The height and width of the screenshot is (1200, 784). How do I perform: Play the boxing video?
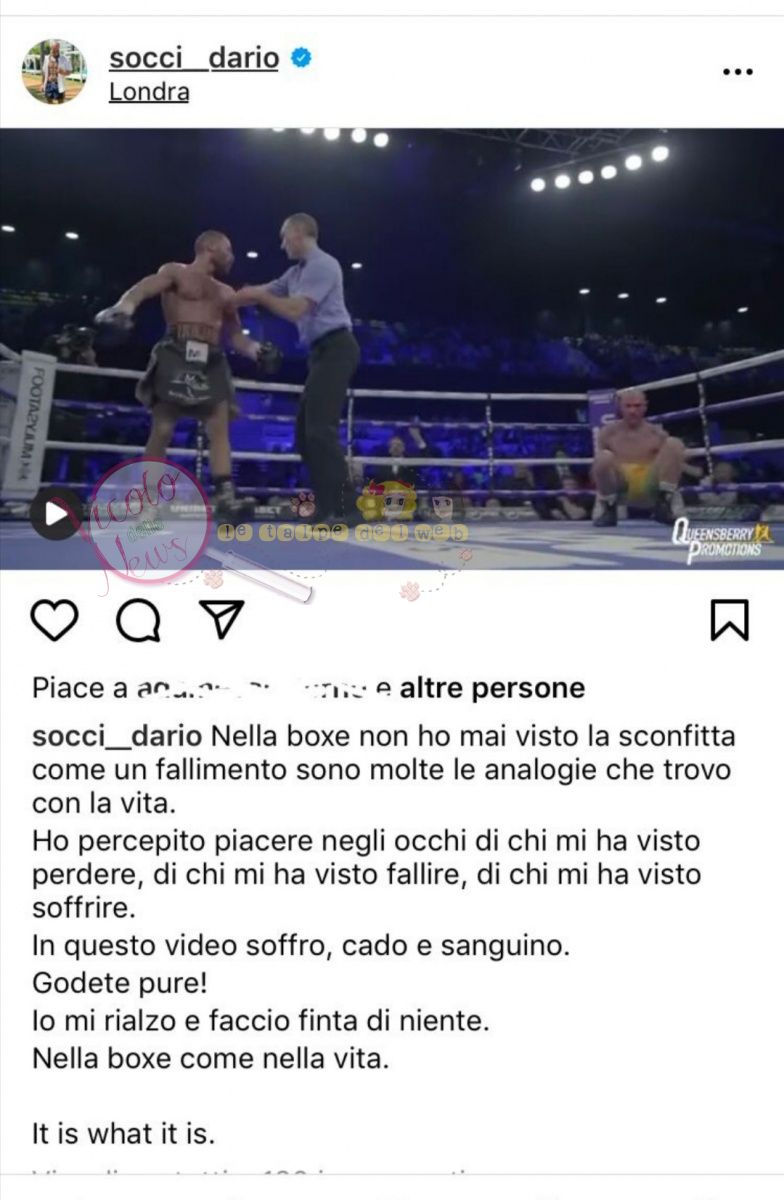click(x=55, y=514)
